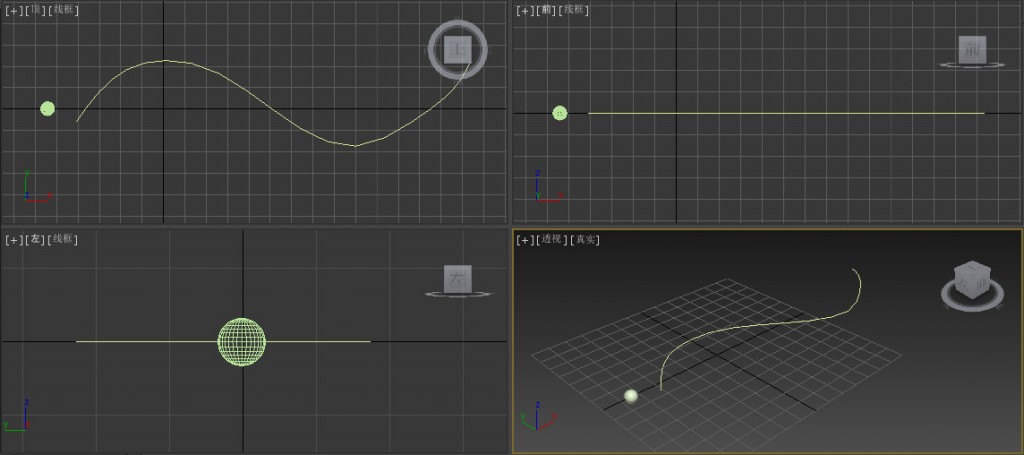
Task: Select the wireframe sphere in the Left viewport
Action: coord(242,342)
